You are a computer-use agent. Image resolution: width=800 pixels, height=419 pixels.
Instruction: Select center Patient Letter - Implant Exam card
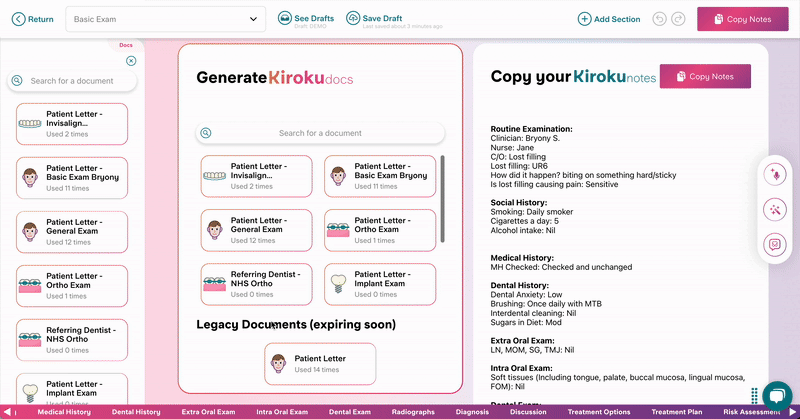click(x=380, y=284)
